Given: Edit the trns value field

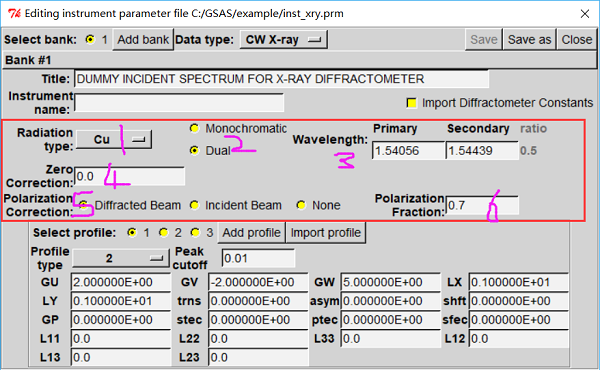Looking at the screenshot, I should tap(258, 301).
